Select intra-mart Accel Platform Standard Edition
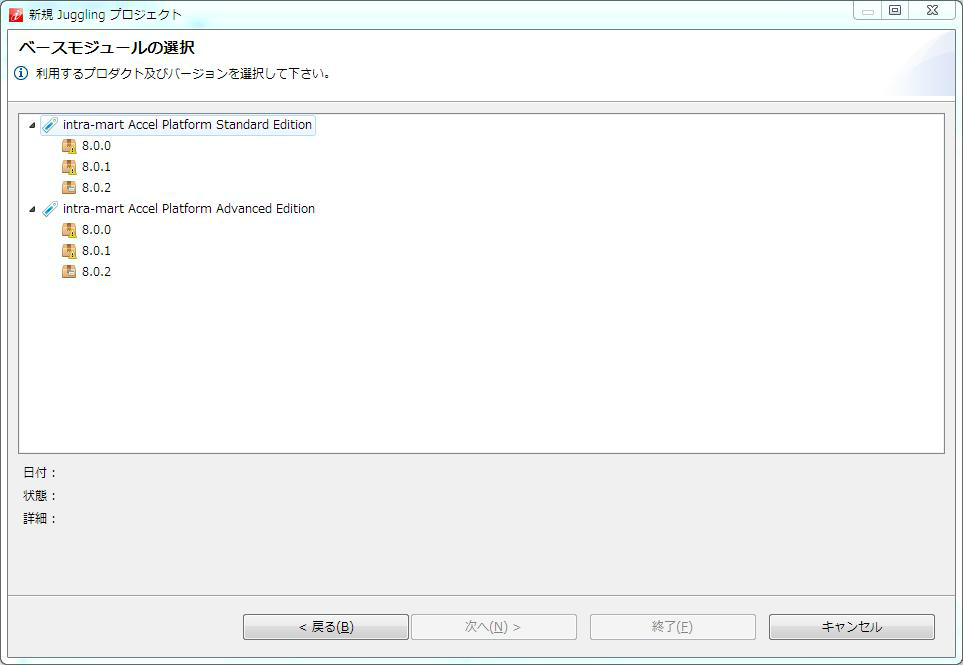The image size is (963, 665). pyautogui.click(x=187, y=125)
